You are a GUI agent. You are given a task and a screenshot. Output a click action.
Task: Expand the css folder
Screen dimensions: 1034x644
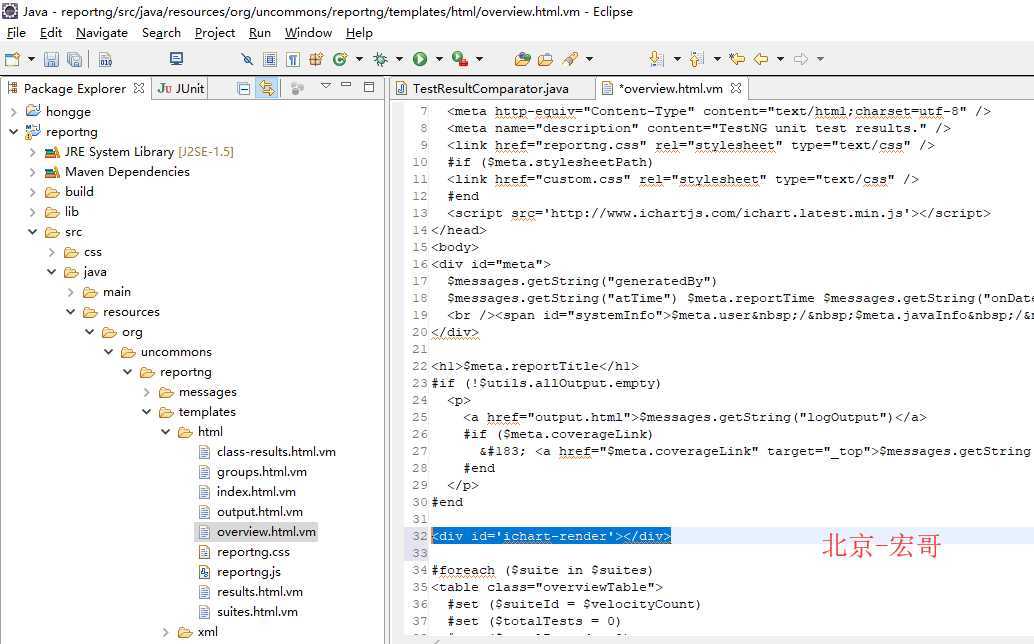pos(51,252)
